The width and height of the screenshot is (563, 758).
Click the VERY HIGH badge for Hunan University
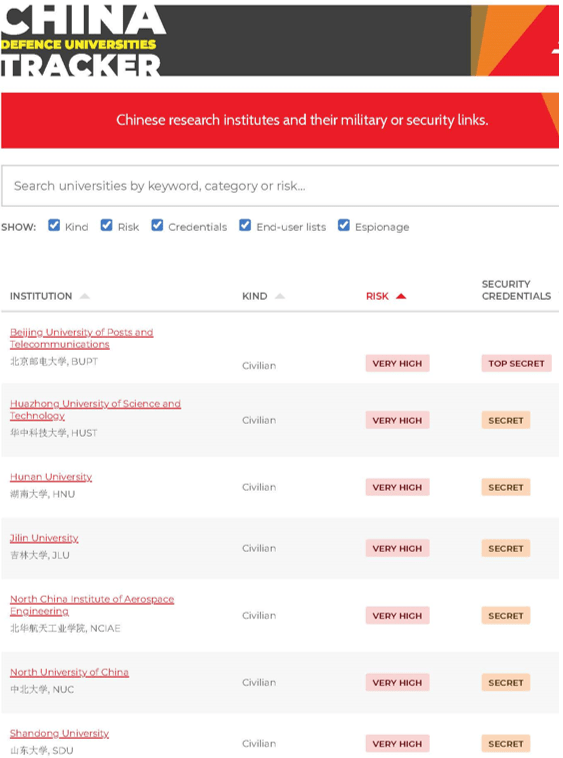coord(397,487)
